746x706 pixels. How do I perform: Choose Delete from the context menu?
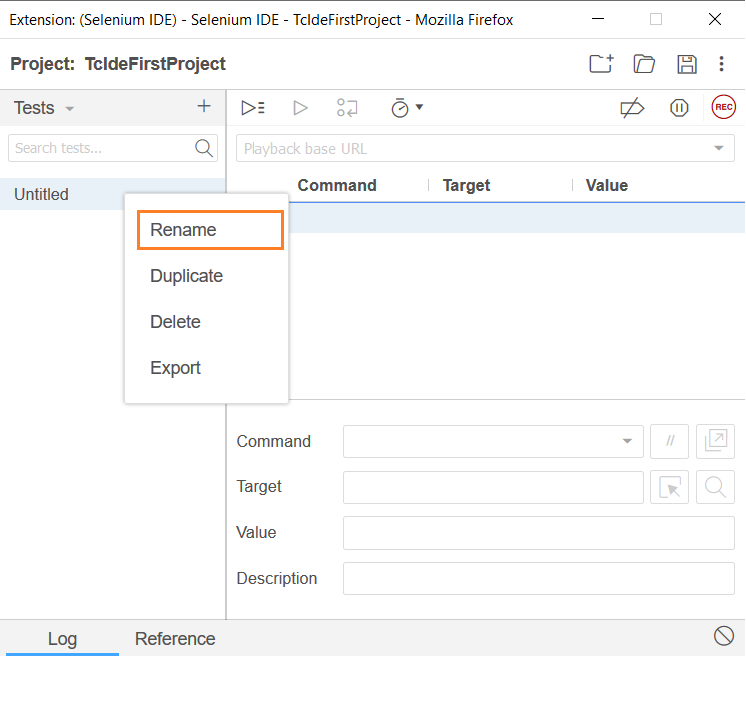pyautogui.click(x=175, y=322)
